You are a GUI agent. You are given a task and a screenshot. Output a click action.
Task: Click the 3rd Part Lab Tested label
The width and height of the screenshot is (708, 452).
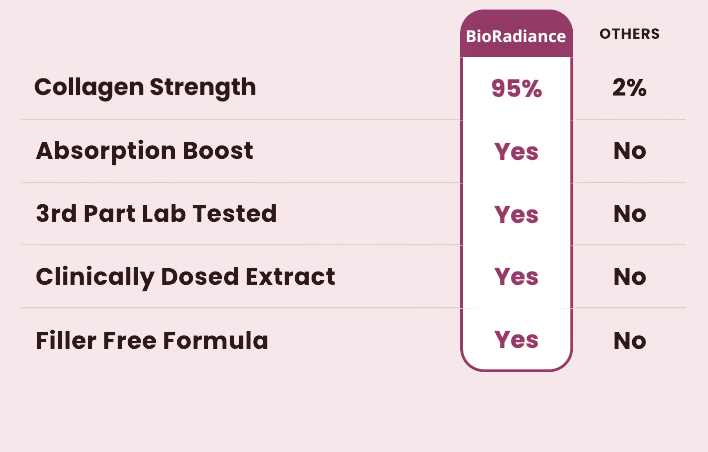(156, 214)
